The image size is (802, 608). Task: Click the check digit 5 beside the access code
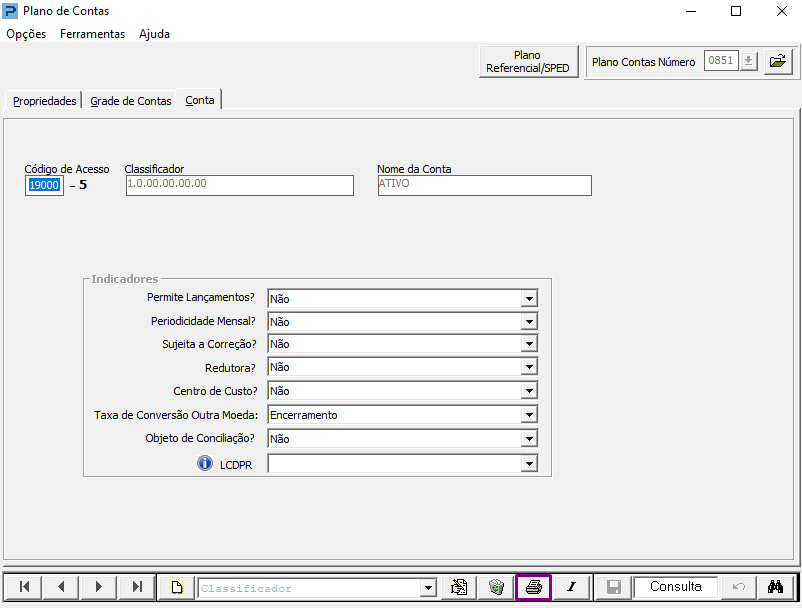(x=83, y=185)
